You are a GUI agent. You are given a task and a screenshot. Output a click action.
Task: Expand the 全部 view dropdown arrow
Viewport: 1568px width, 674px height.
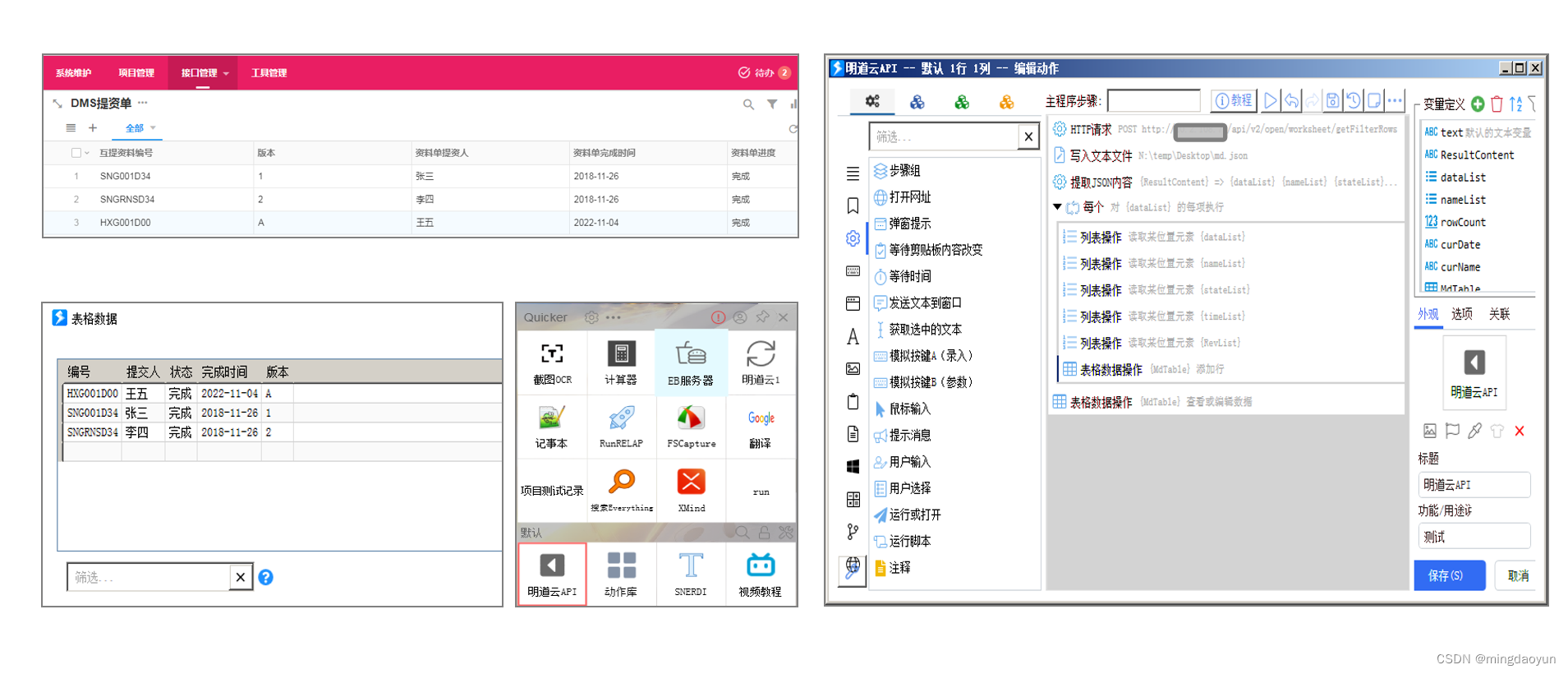pyautogui.click(x=153, y=128)
